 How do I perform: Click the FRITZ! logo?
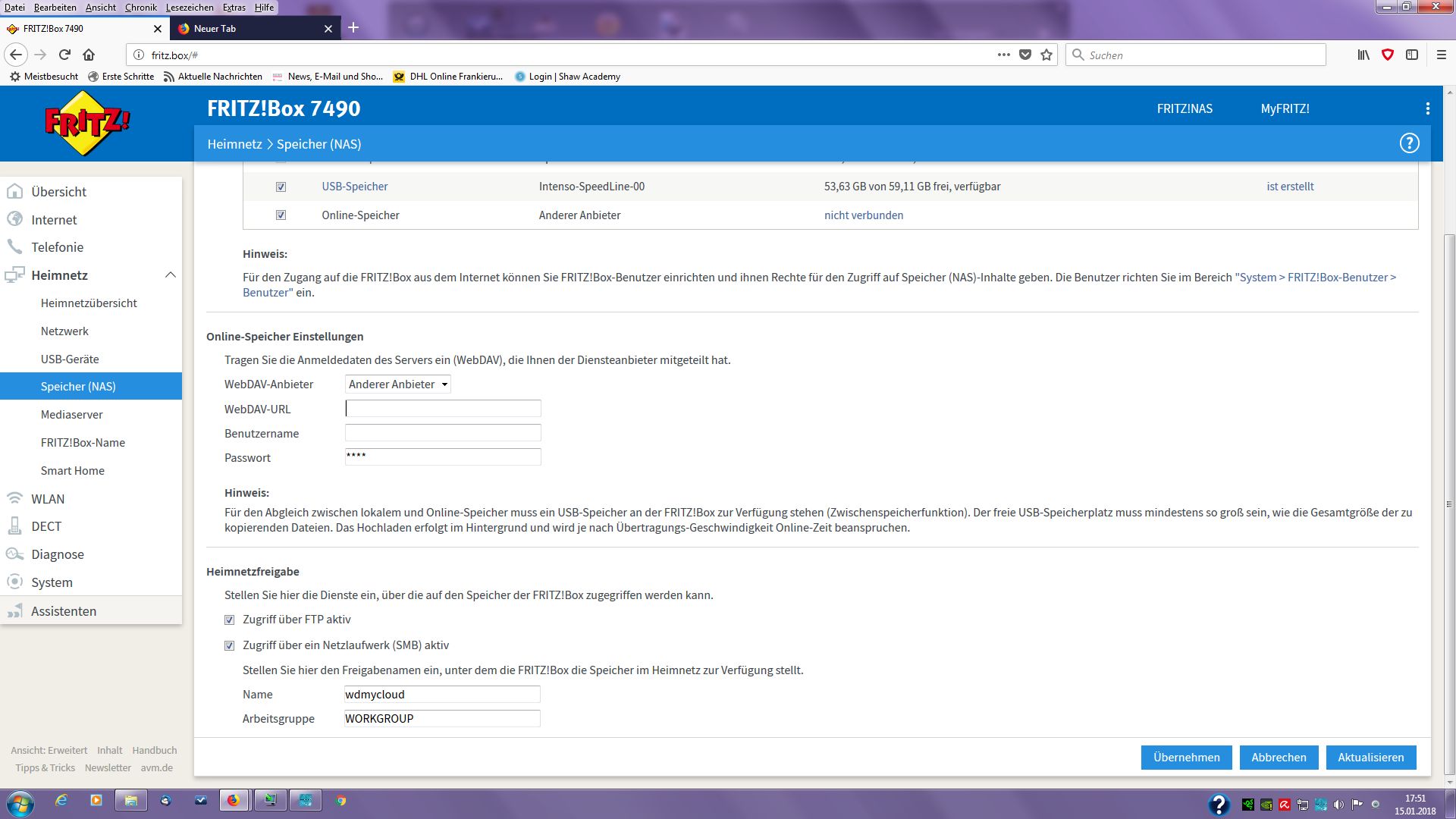point(86,123)
